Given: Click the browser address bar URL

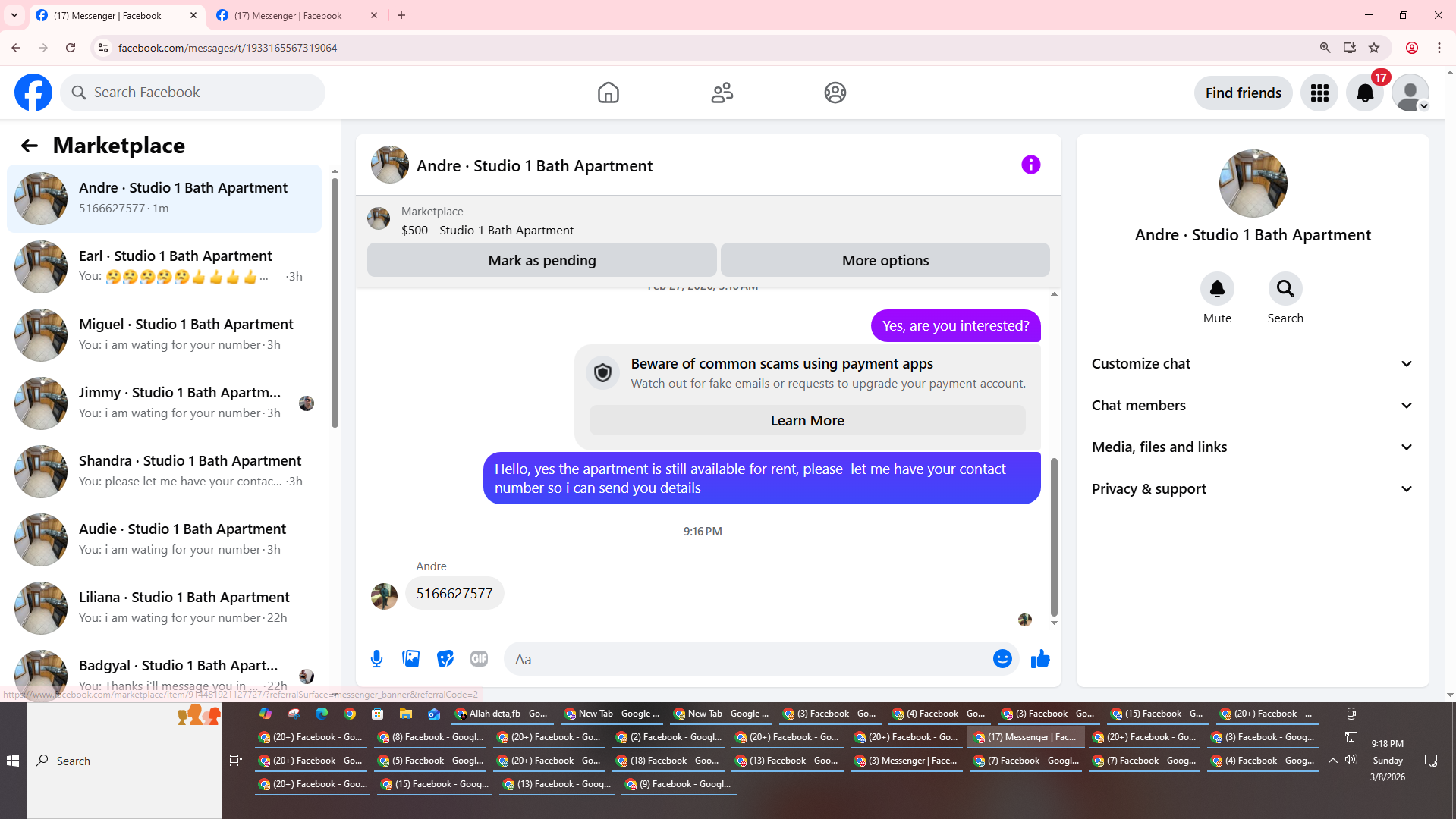Looking at the screenshot, I should pos(228,48).
